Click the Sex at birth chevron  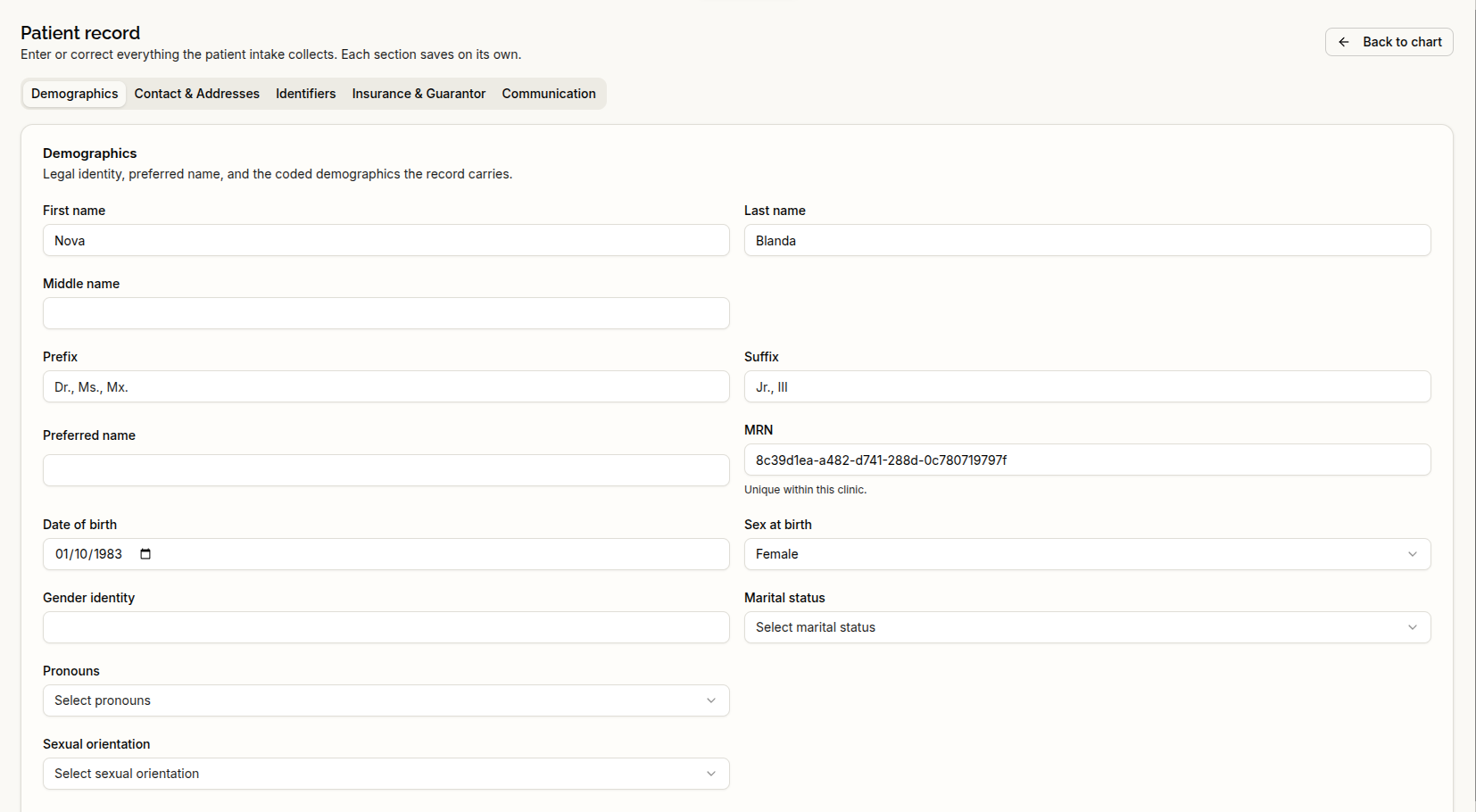point(1413,554)
